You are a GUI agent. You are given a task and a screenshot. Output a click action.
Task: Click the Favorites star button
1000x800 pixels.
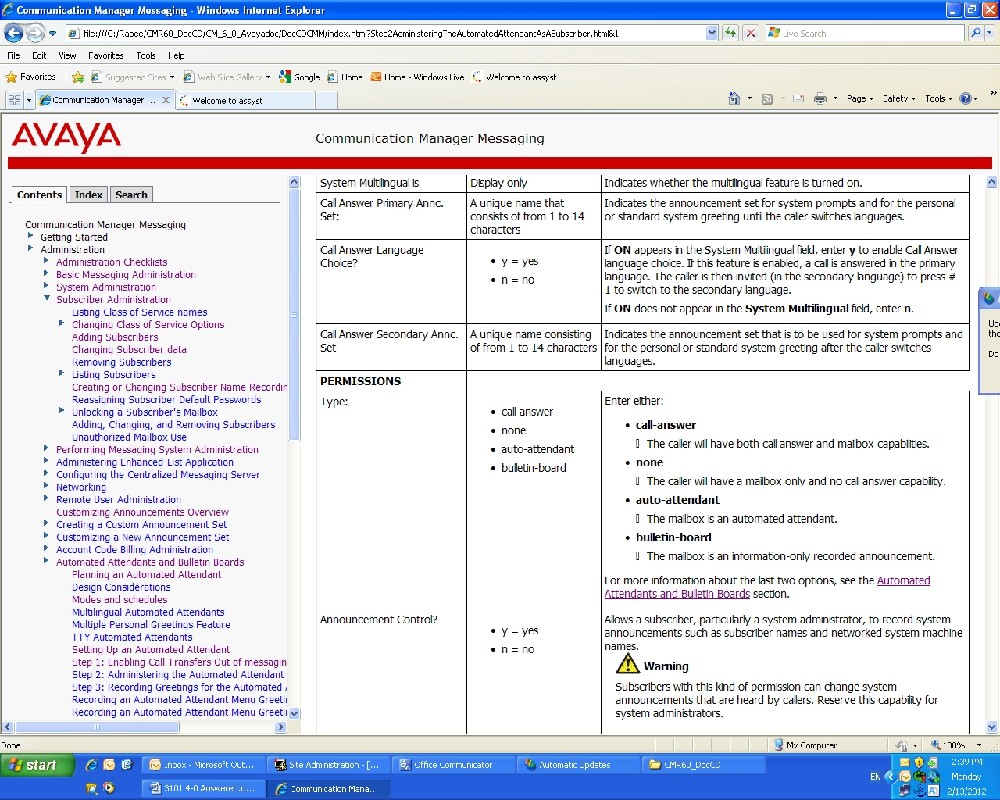(x=31, y=77)
